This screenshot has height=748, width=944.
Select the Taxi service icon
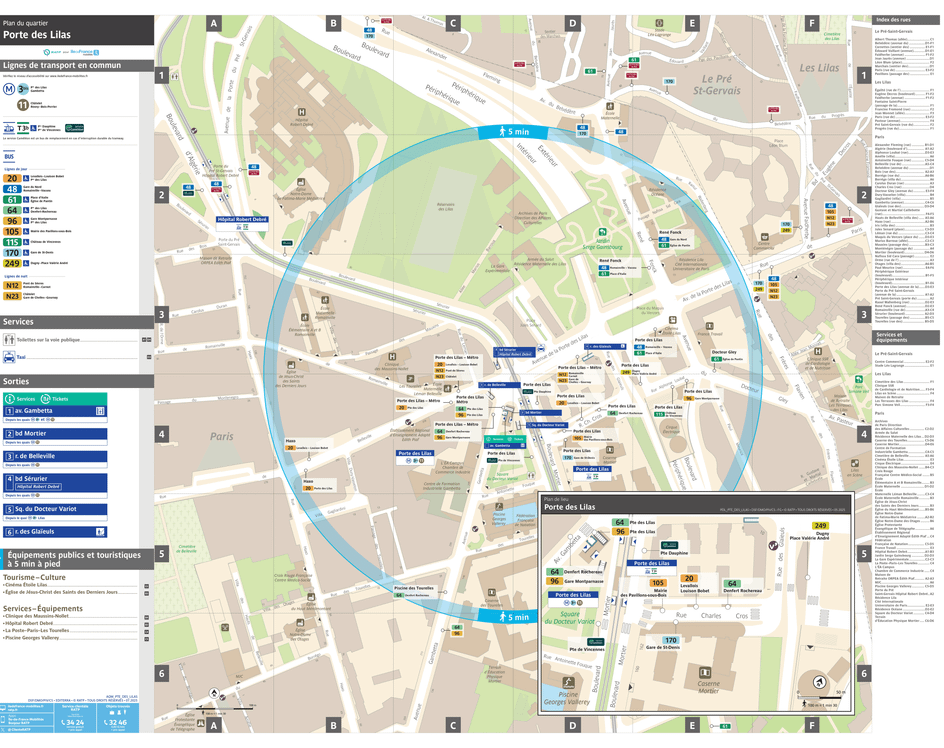pos(9,357)
